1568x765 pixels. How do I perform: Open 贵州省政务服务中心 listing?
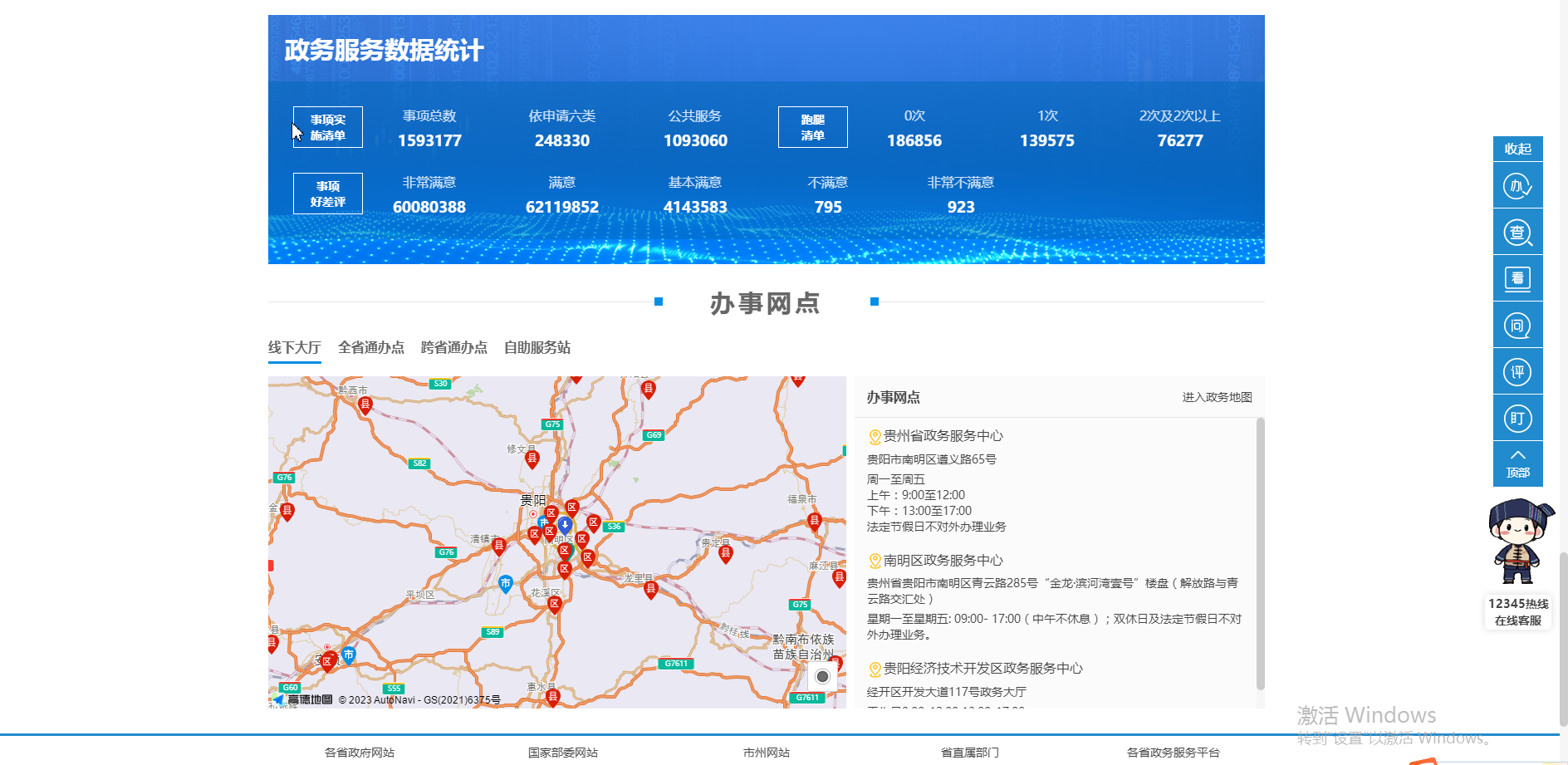point(943,436)
